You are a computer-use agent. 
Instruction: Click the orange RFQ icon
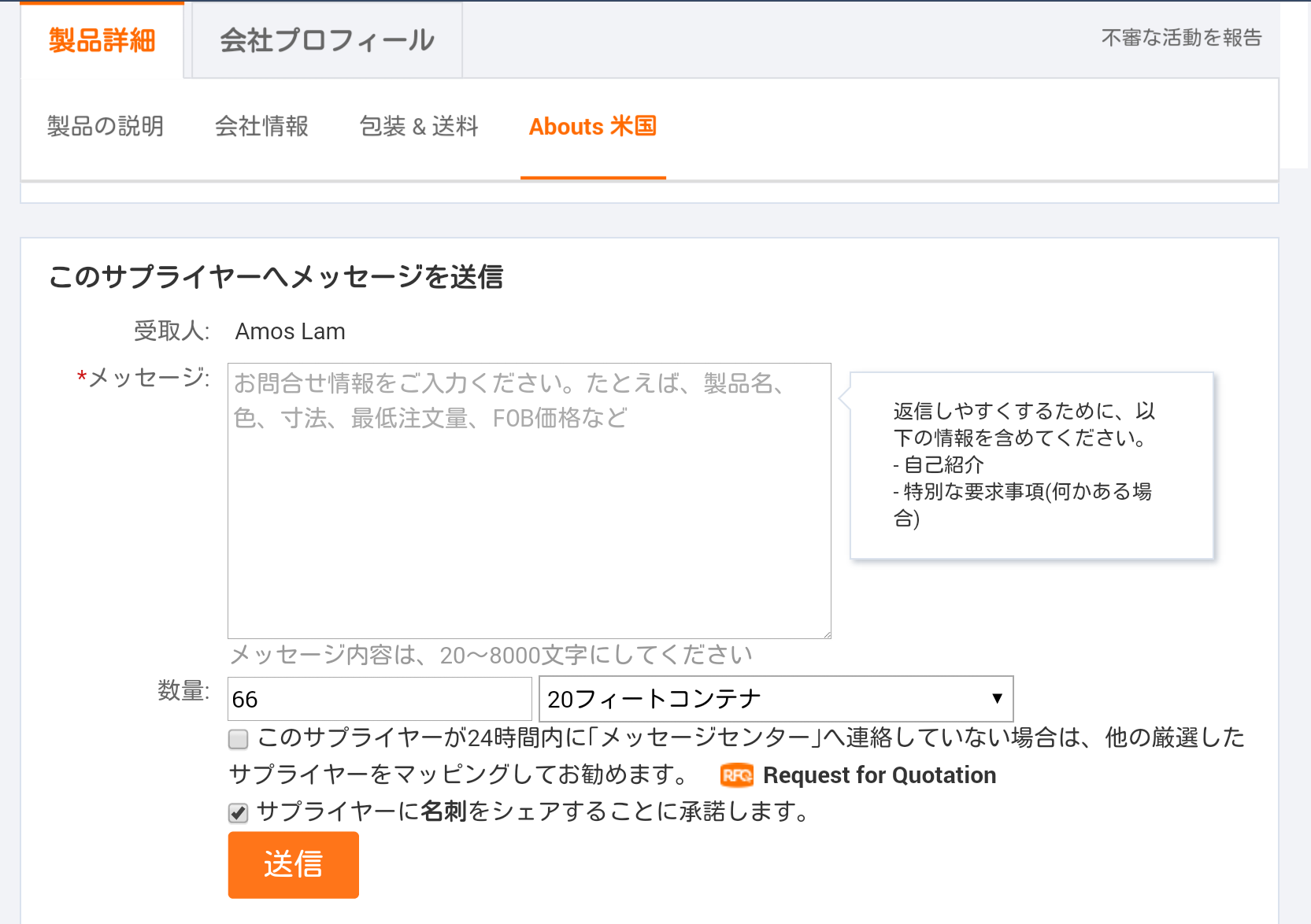[737, 776]
